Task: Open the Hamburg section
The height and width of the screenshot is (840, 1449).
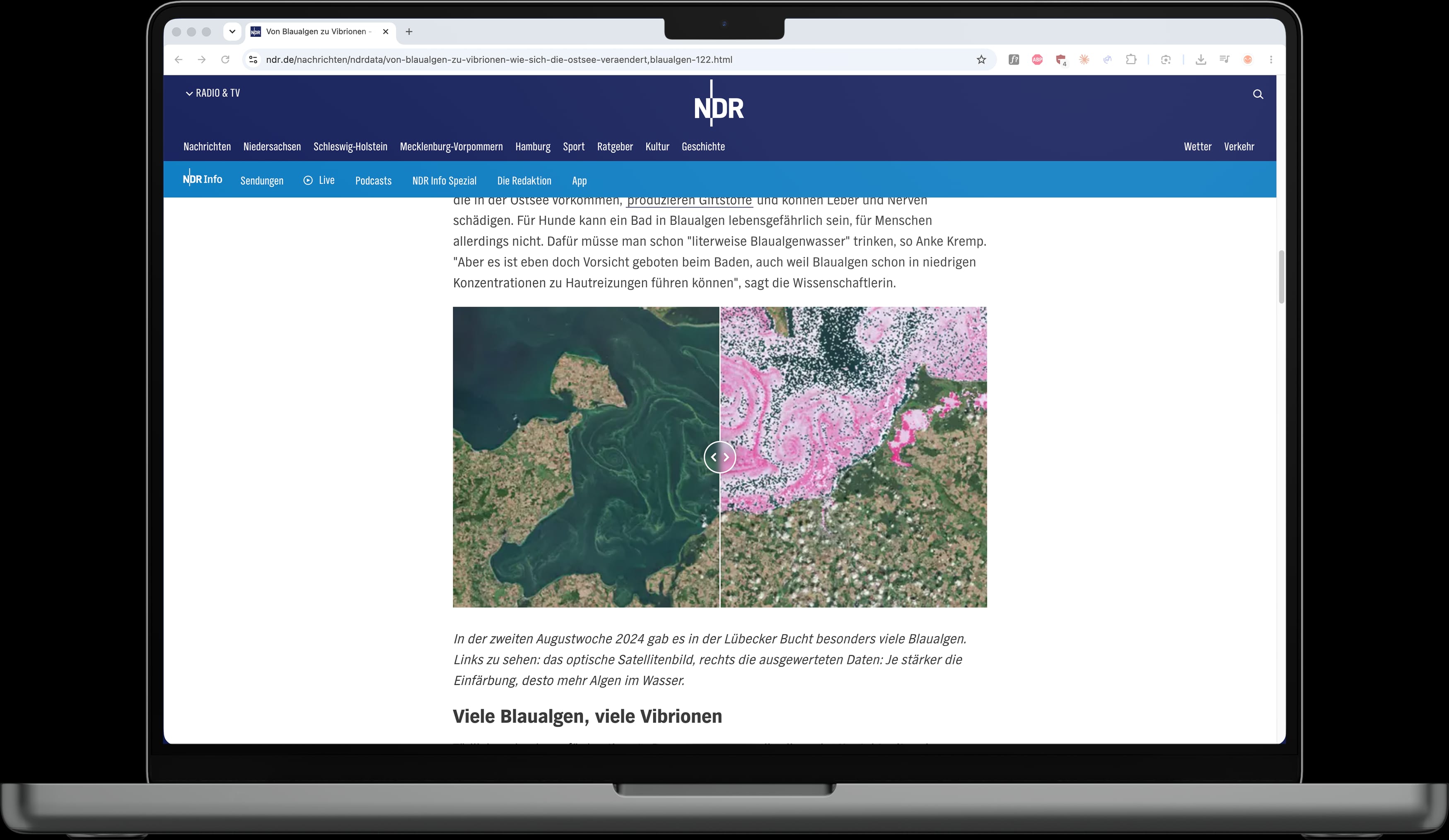Action: [533, 147]
